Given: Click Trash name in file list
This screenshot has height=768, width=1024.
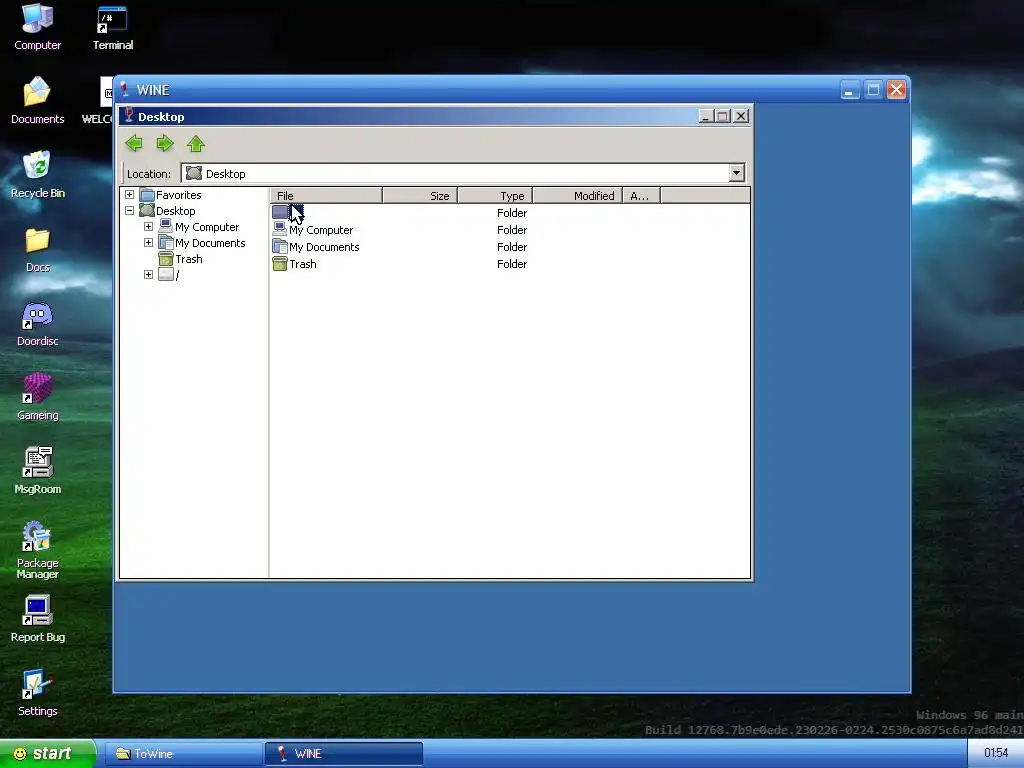Looking at the screenshot, I should point(302,264).
